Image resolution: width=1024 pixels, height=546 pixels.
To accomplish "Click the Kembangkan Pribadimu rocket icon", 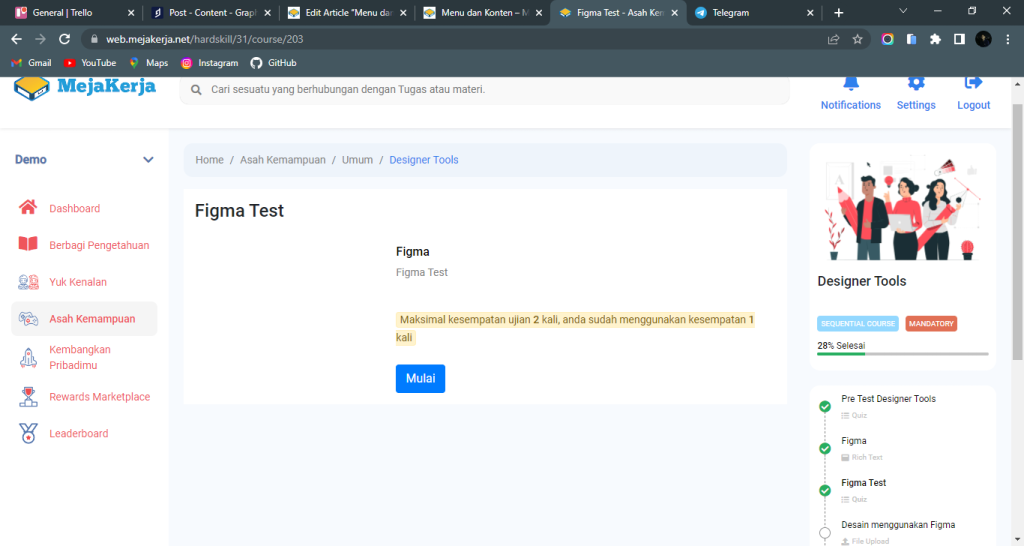I will [28, 357].
